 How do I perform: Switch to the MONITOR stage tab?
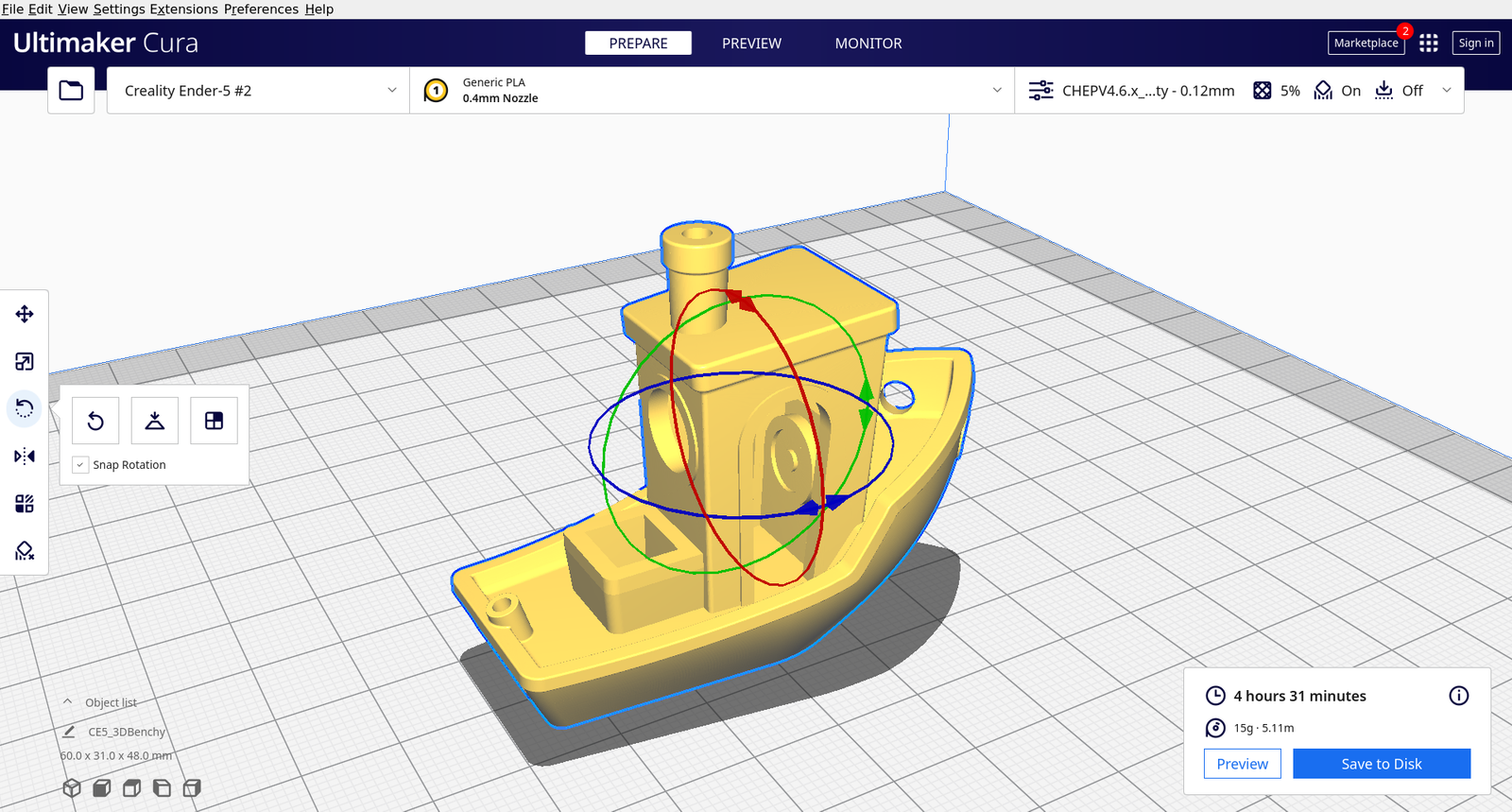868,43
